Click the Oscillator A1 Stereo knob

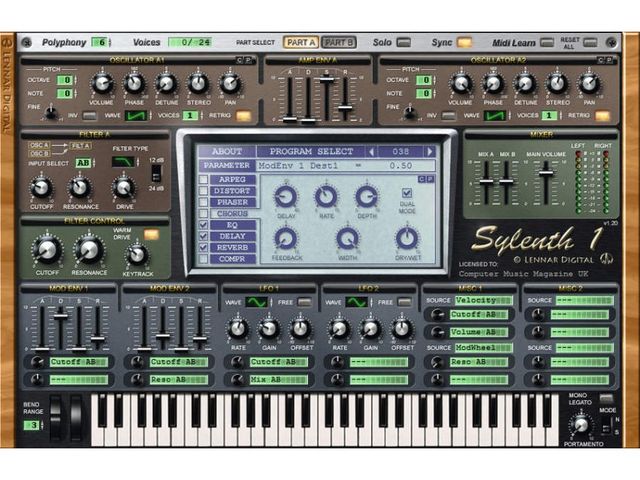tap(198, 84)
